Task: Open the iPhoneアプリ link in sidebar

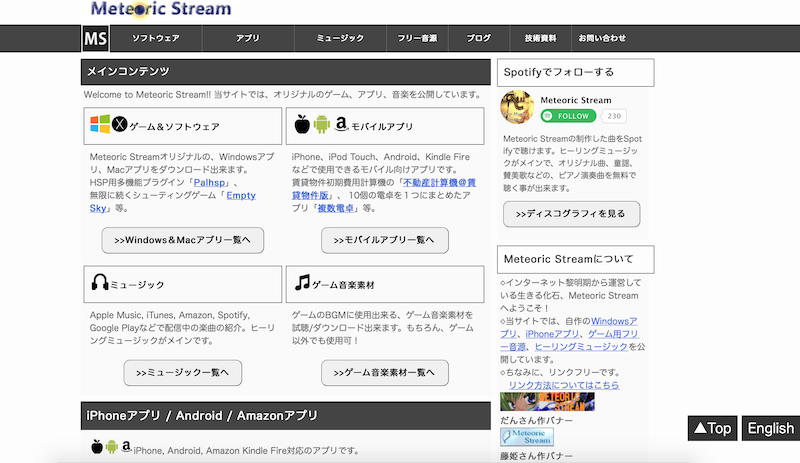Action: tap(552, 334)
